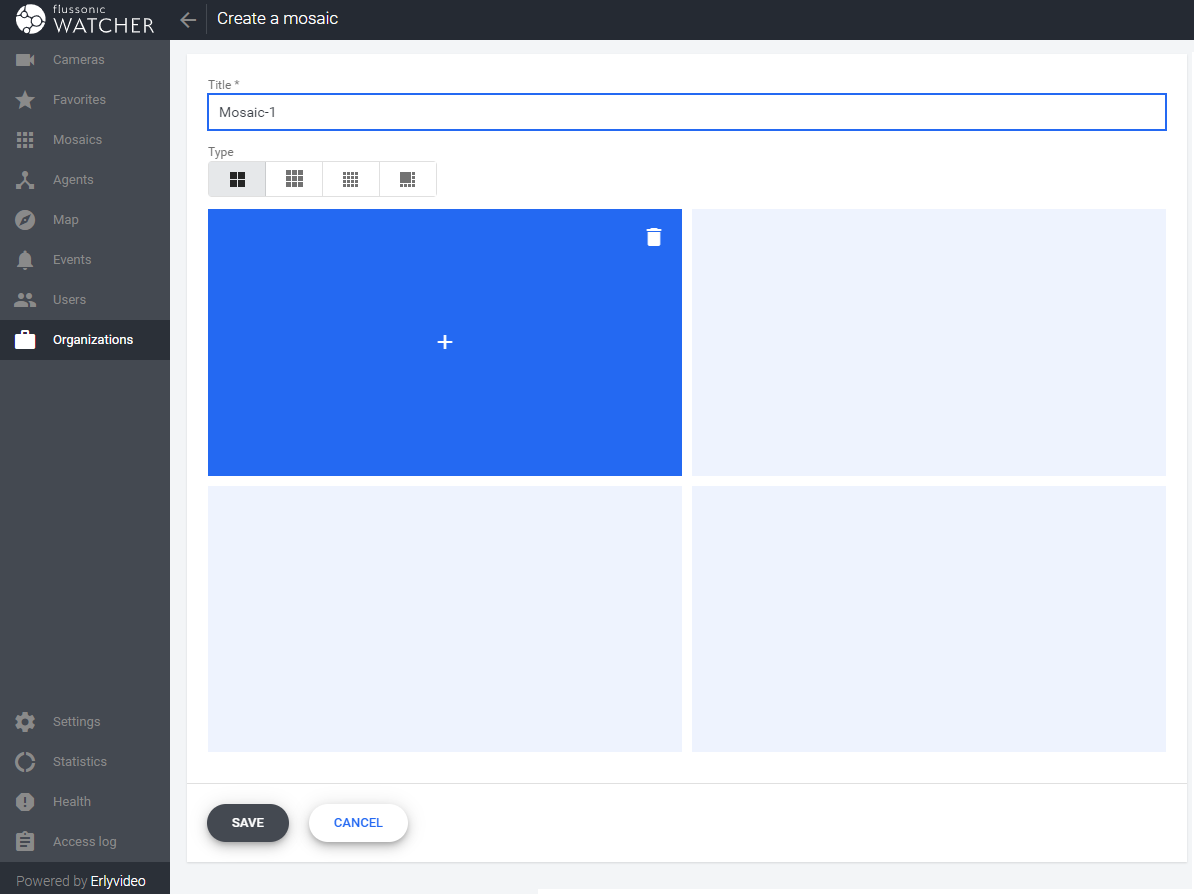This screenshot has height=894, width=1194.
Task: Click the trash icon in the selected cell
Action: pyautogui.click(x=654, y=237)
